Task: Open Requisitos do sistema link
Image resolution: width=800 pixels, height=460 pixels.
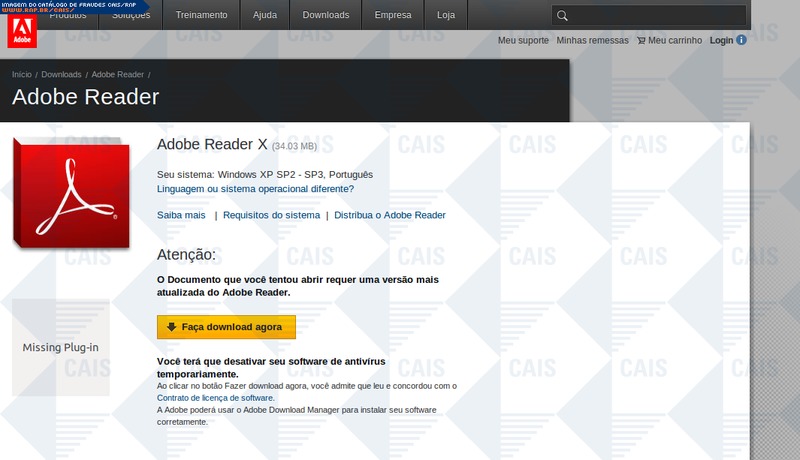Action: click(x=271, y=215)
